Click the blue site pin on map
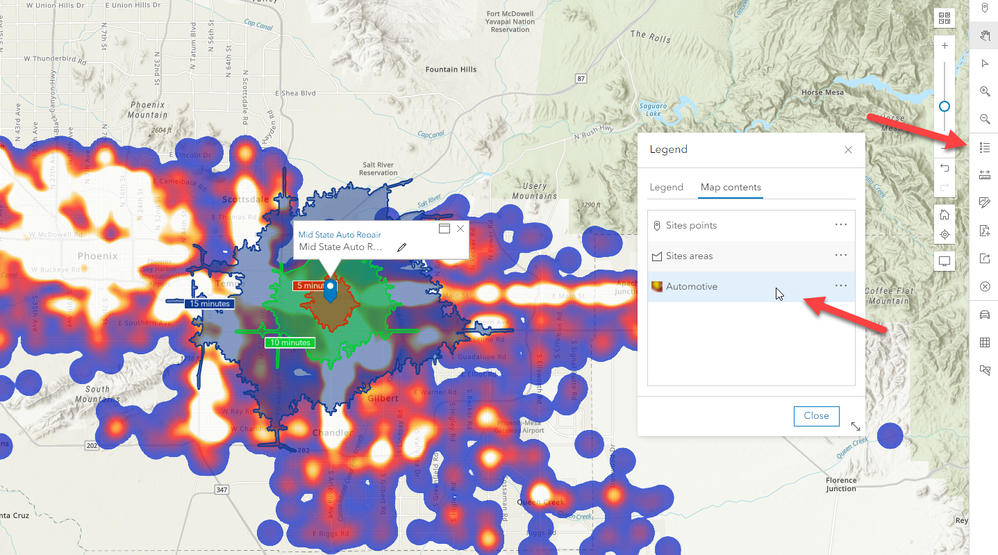Viewport: 998px width, 555px height. pos(330,291)
